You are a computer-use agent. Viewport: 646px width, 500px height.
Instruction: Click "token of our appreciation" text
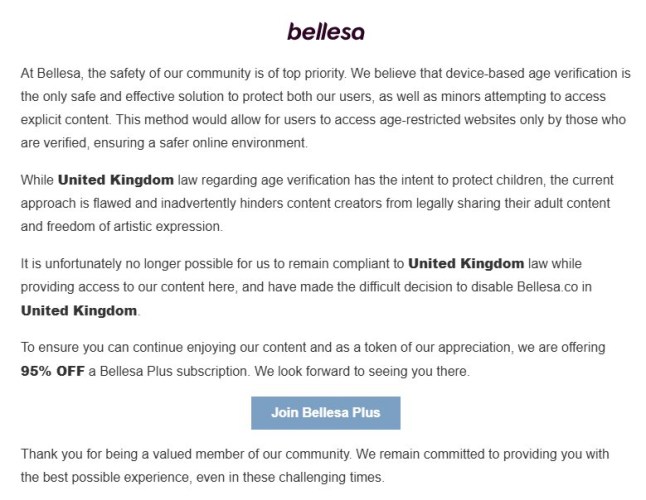click(422, 347)
